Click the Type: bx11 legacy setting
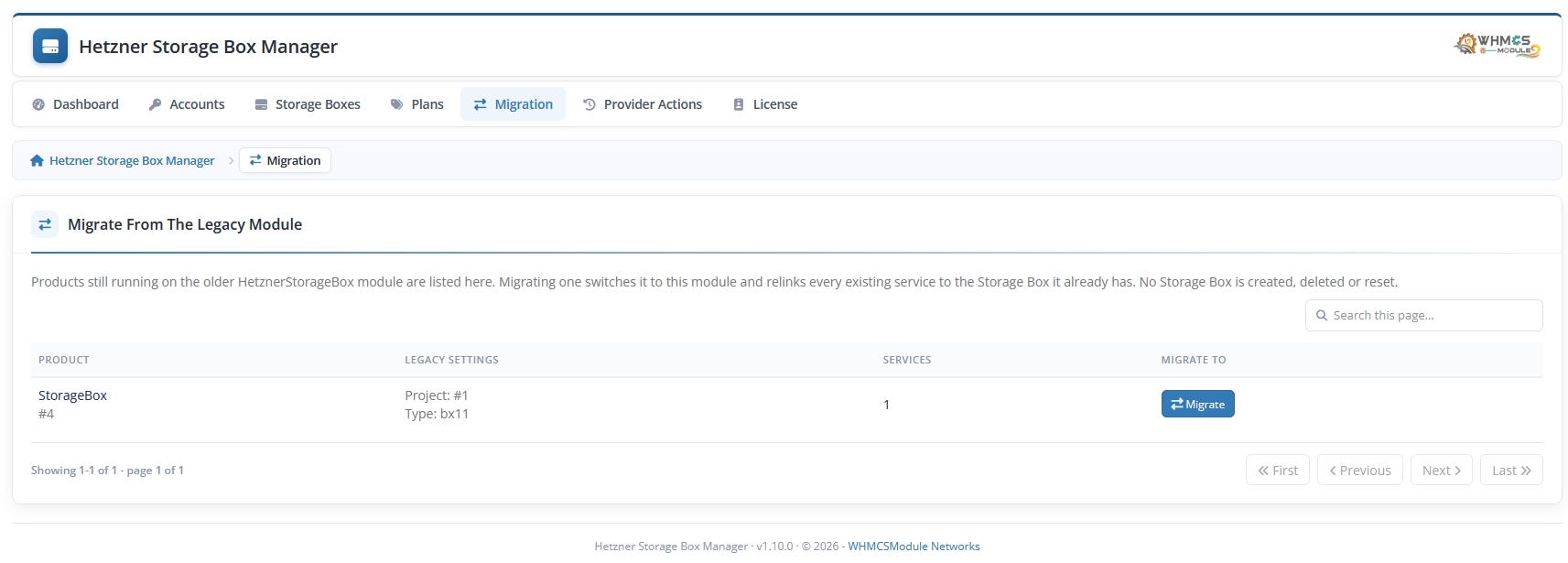 [437, 414]
